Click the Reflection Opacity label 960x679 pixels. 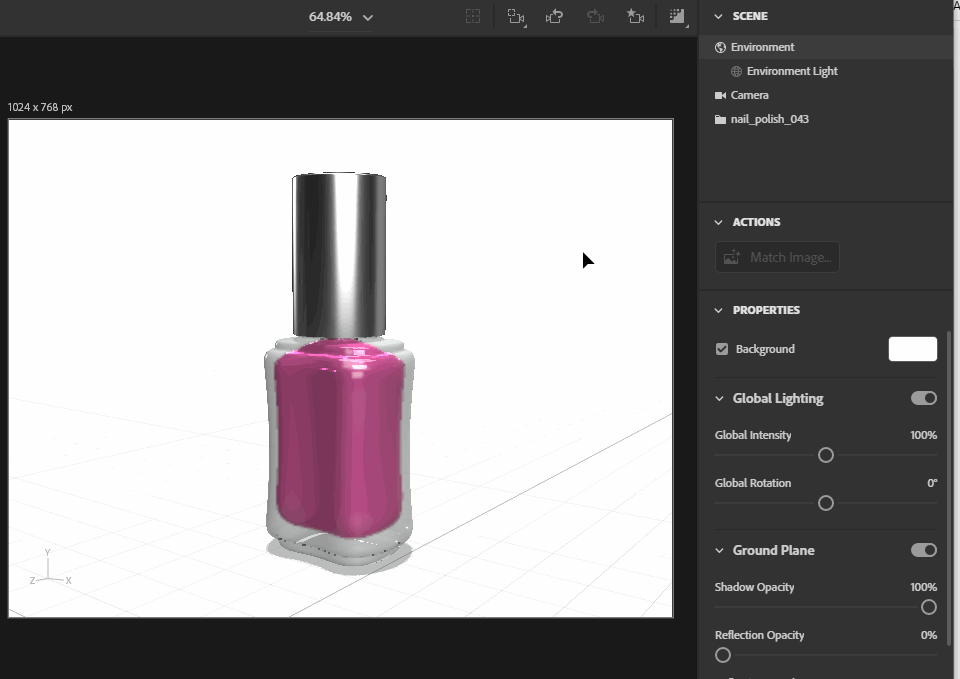(x=759, y=635)
